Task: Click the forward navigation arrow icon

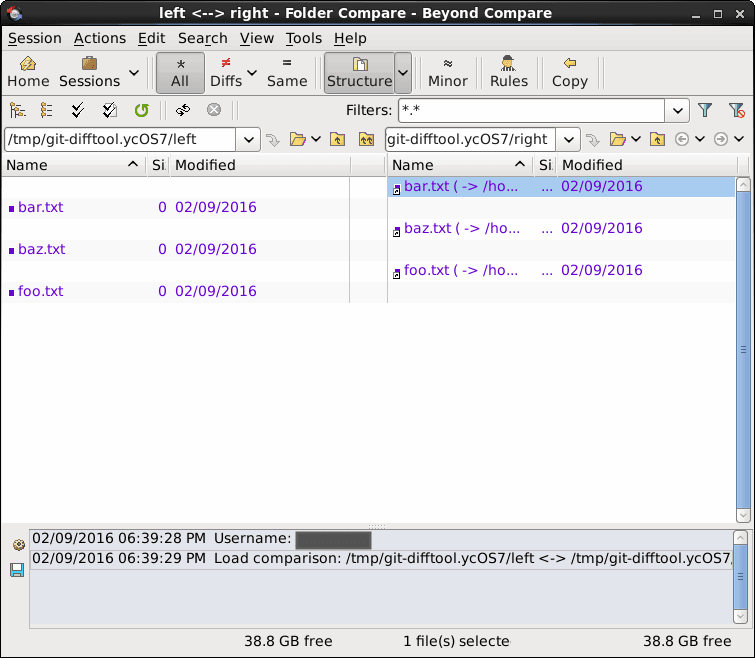Action: point(721,139)
